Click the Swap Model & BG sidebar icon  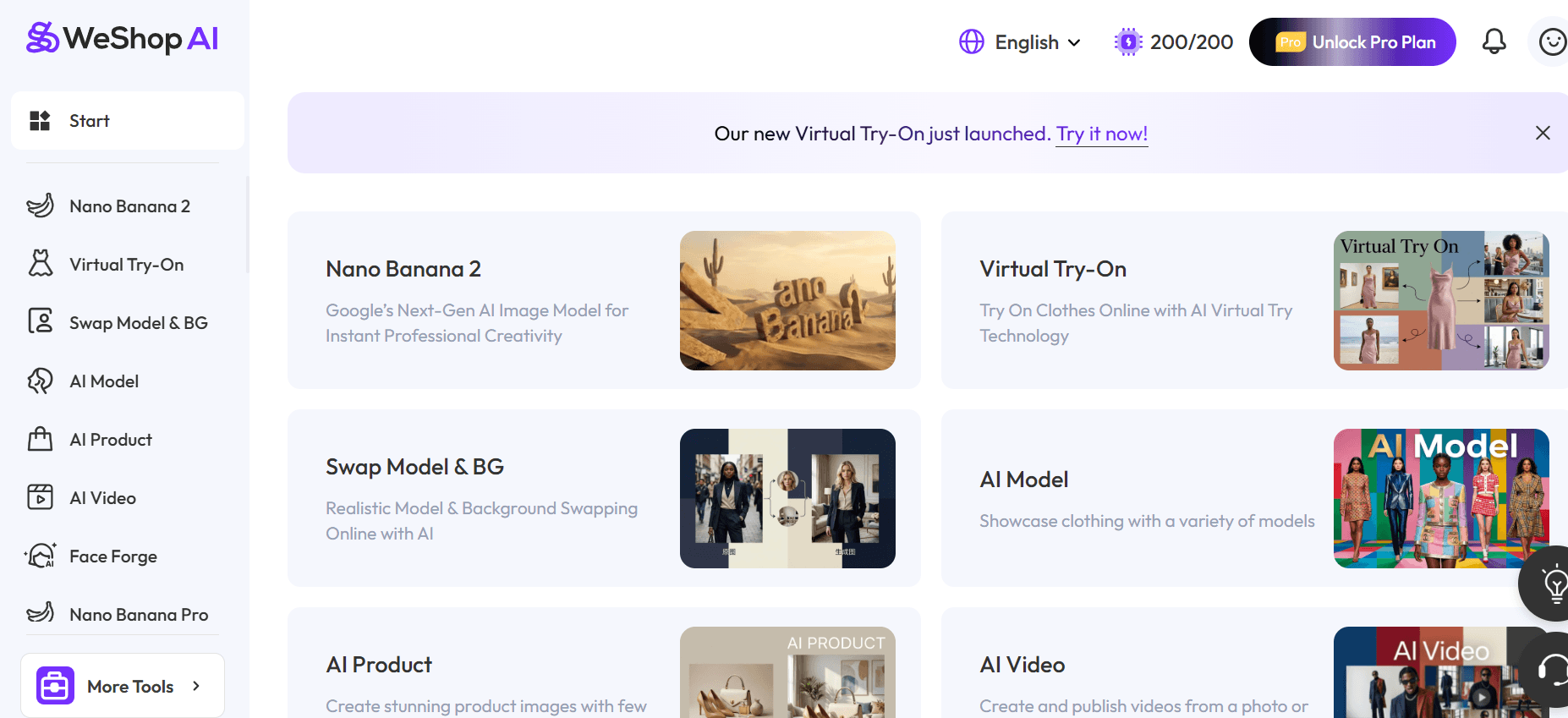40,322
